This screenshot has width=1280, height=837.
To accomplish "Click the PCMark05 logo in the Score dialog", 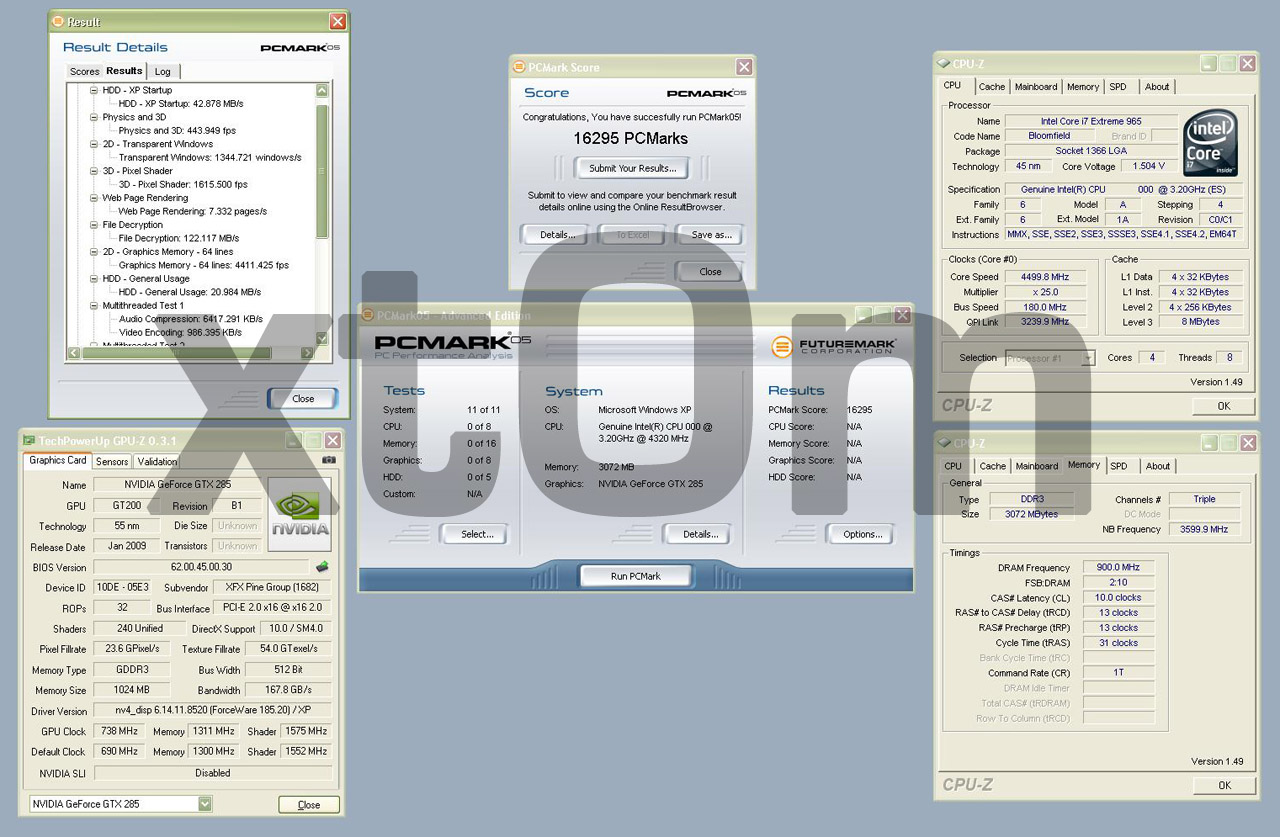I will coord(708,93).
